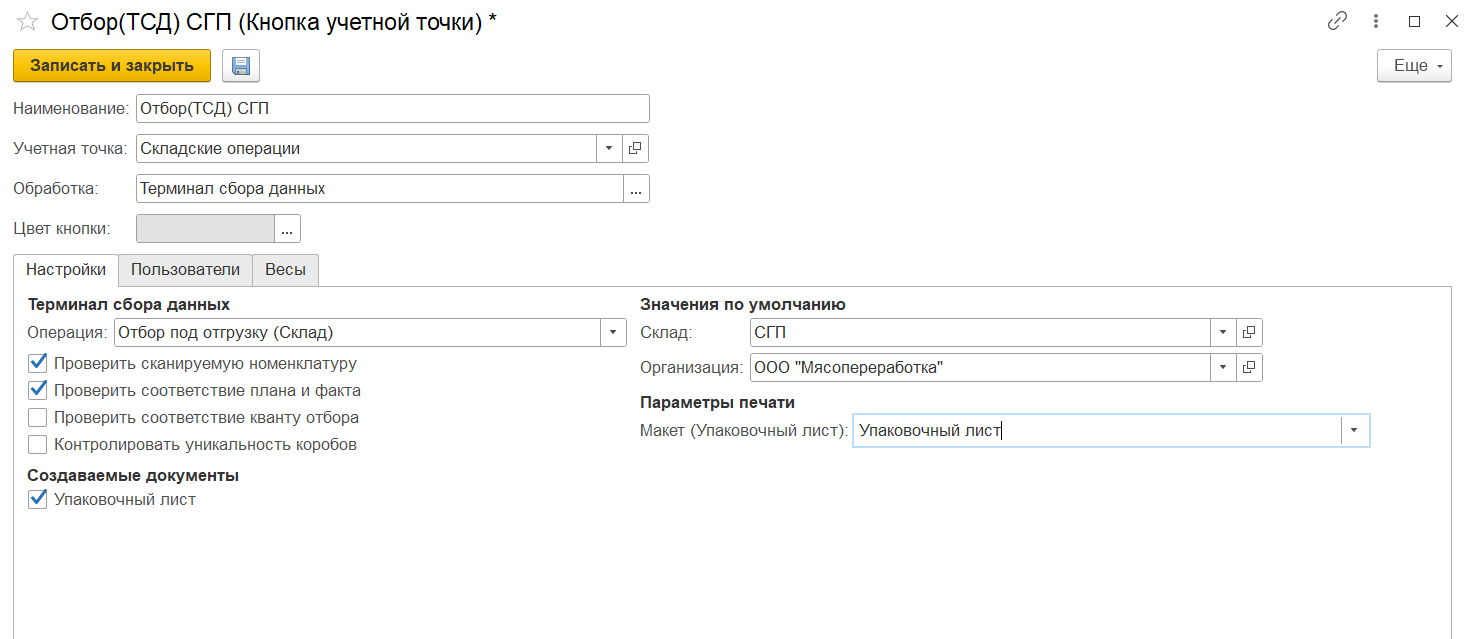Click ellipsis button next to Обработка field

pos(636,189)
